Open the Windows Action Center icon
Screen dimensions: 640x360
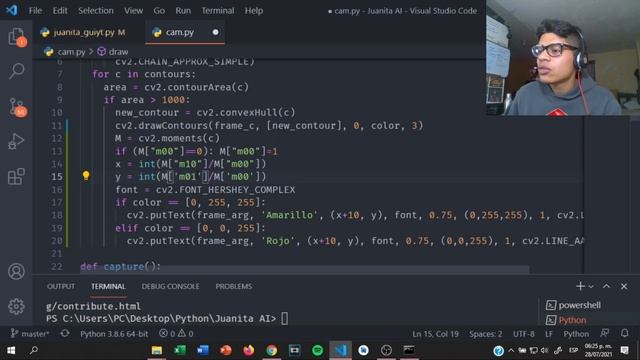coord(624,350)
